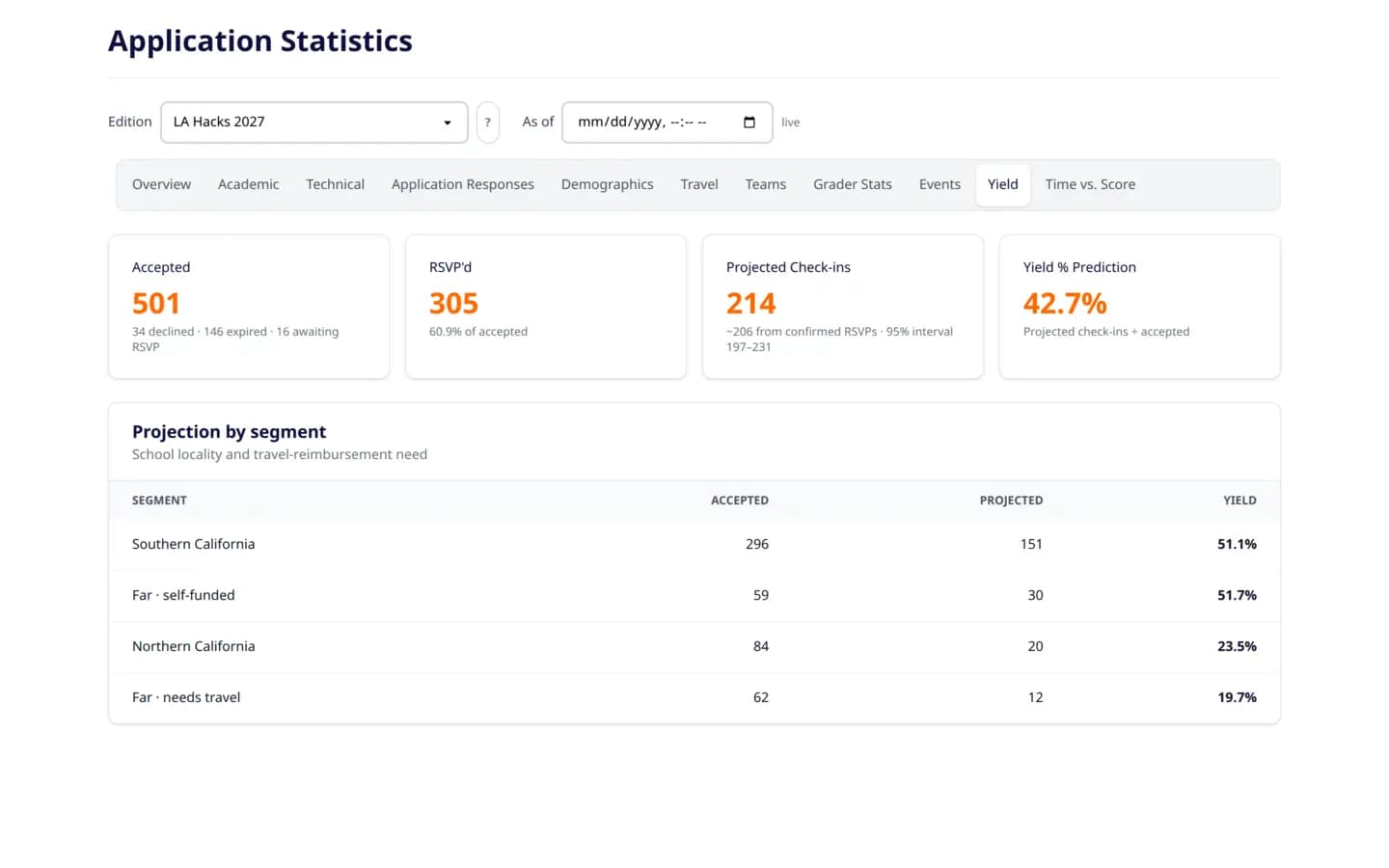Click the 51.7% yield value
Image resolution: width=1389 pixels, height=868 pixels.
1237,595
